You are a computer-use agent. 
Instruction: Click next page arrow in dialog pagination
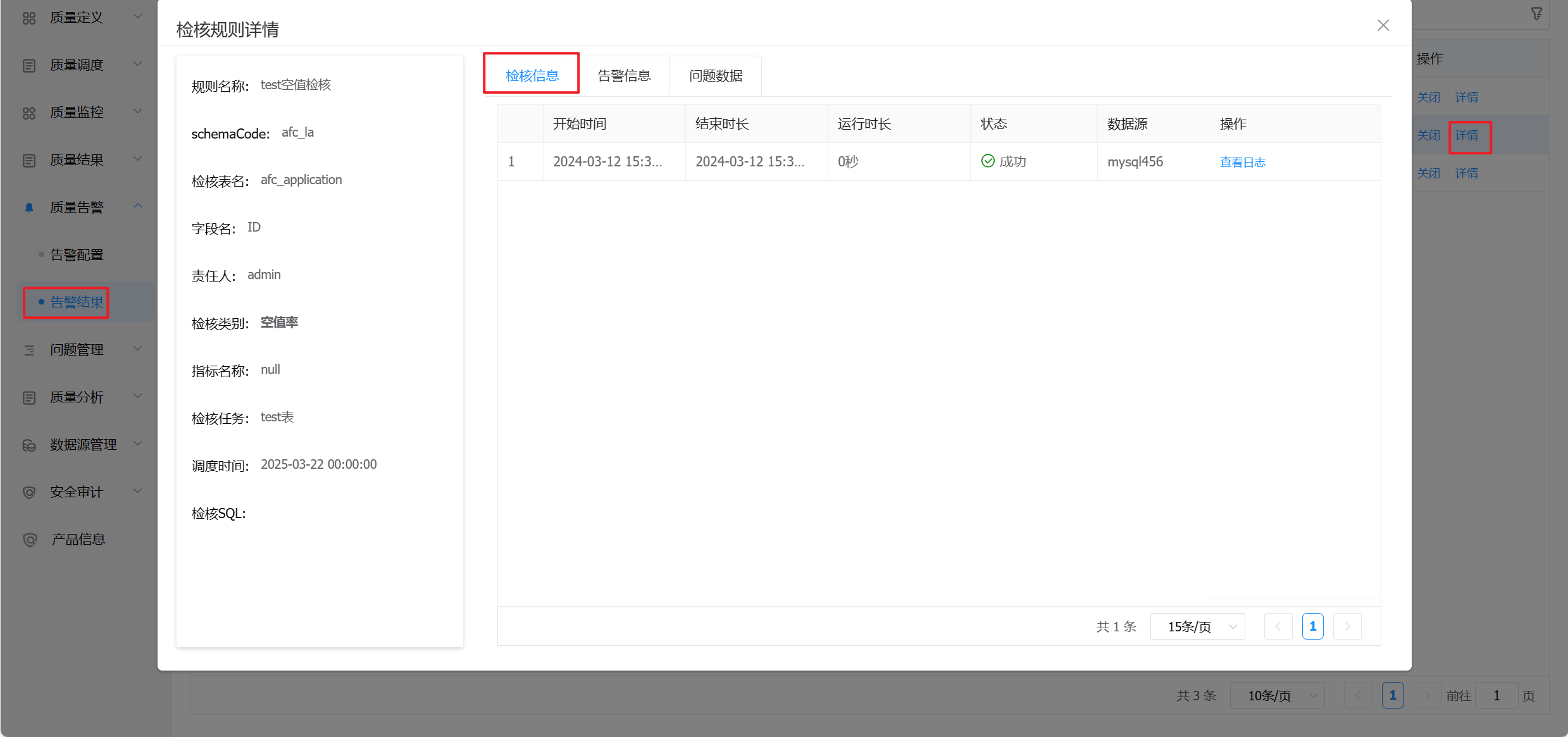[1347, 626]
